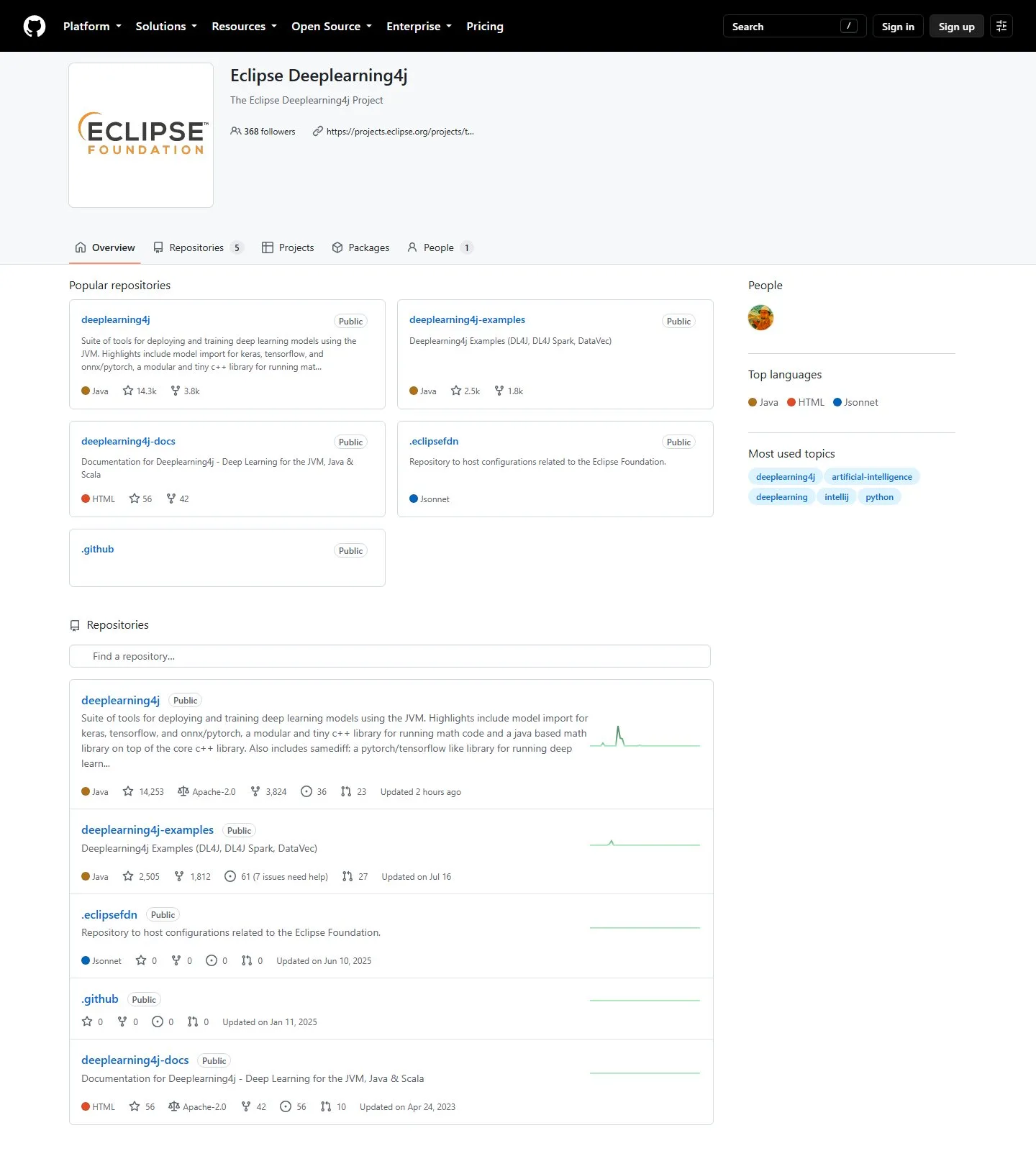Select the Overview tab

tap(105, 247)
